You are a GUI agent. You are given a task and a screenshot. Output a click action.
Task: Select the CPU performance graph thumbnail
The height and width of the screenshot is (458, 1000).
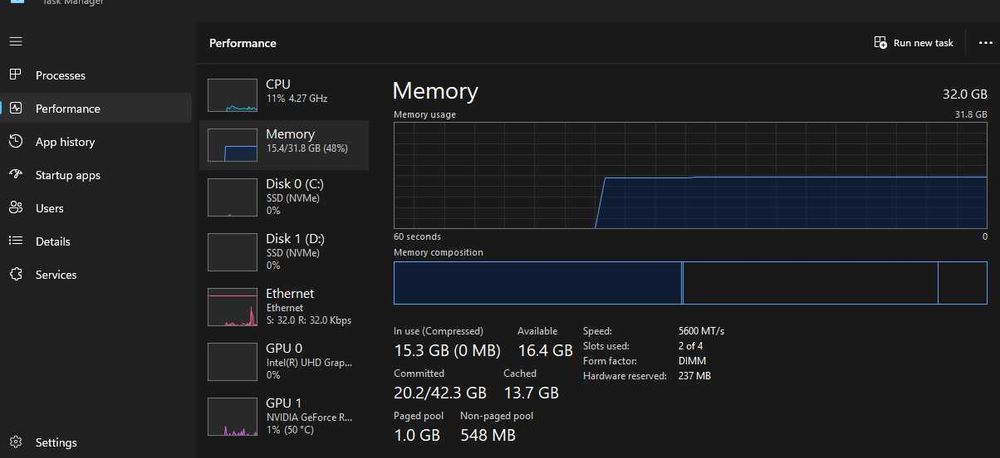click(232, 95)
